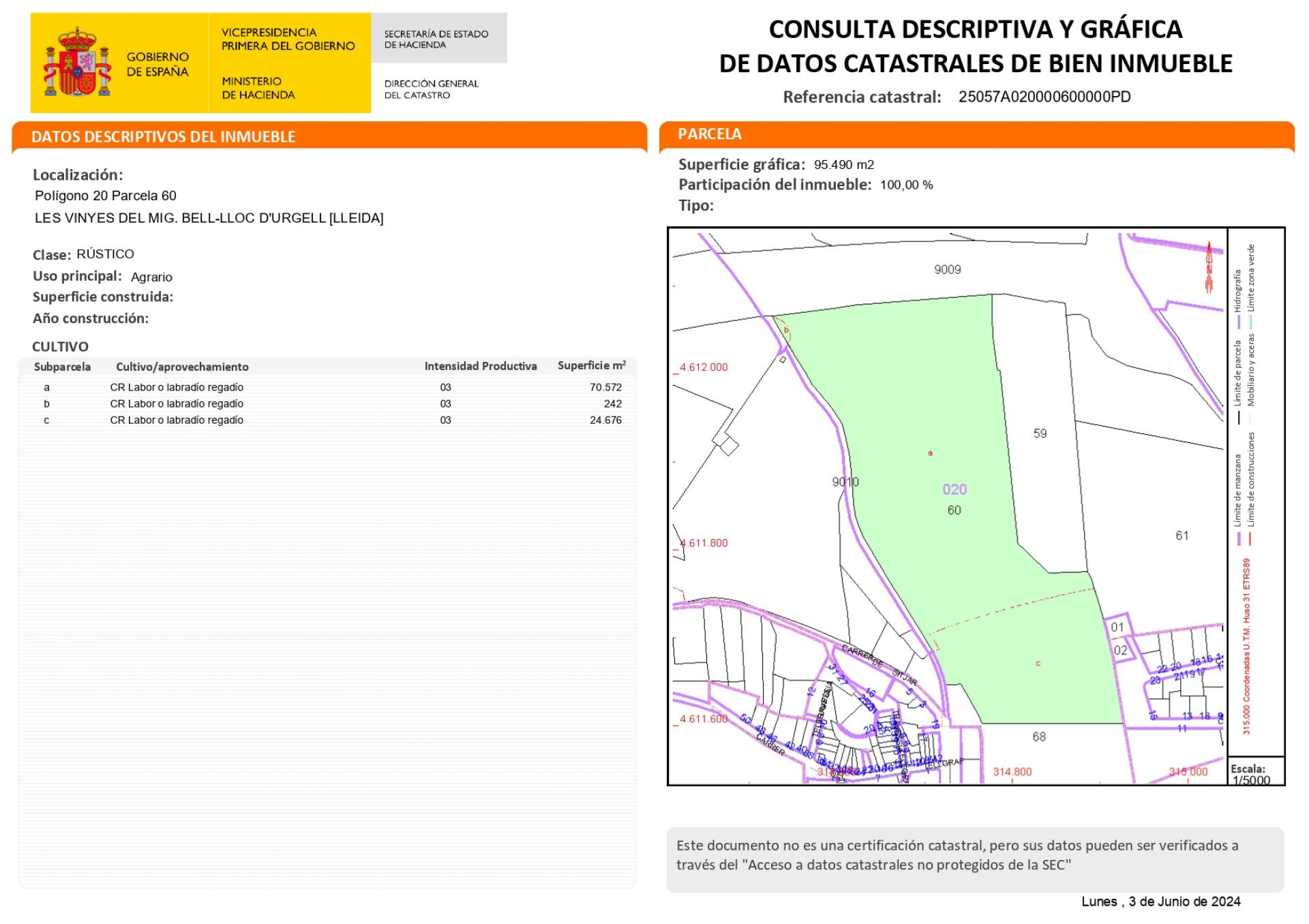Click the Gobierno de España logo text
The image size is (1309, 924).
click(x=157, y=64)
